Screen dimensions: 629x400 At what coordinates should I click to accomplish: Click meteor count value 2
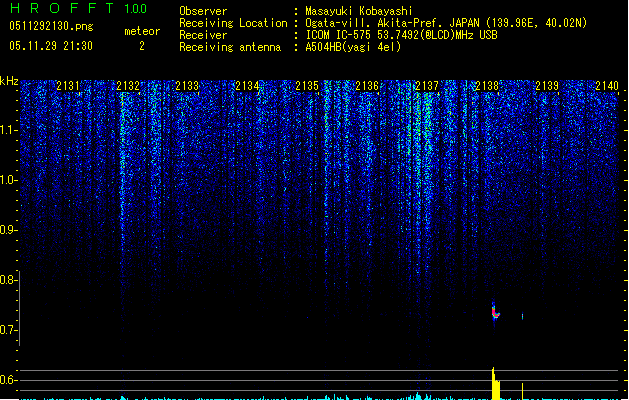[x=142, y=46]
